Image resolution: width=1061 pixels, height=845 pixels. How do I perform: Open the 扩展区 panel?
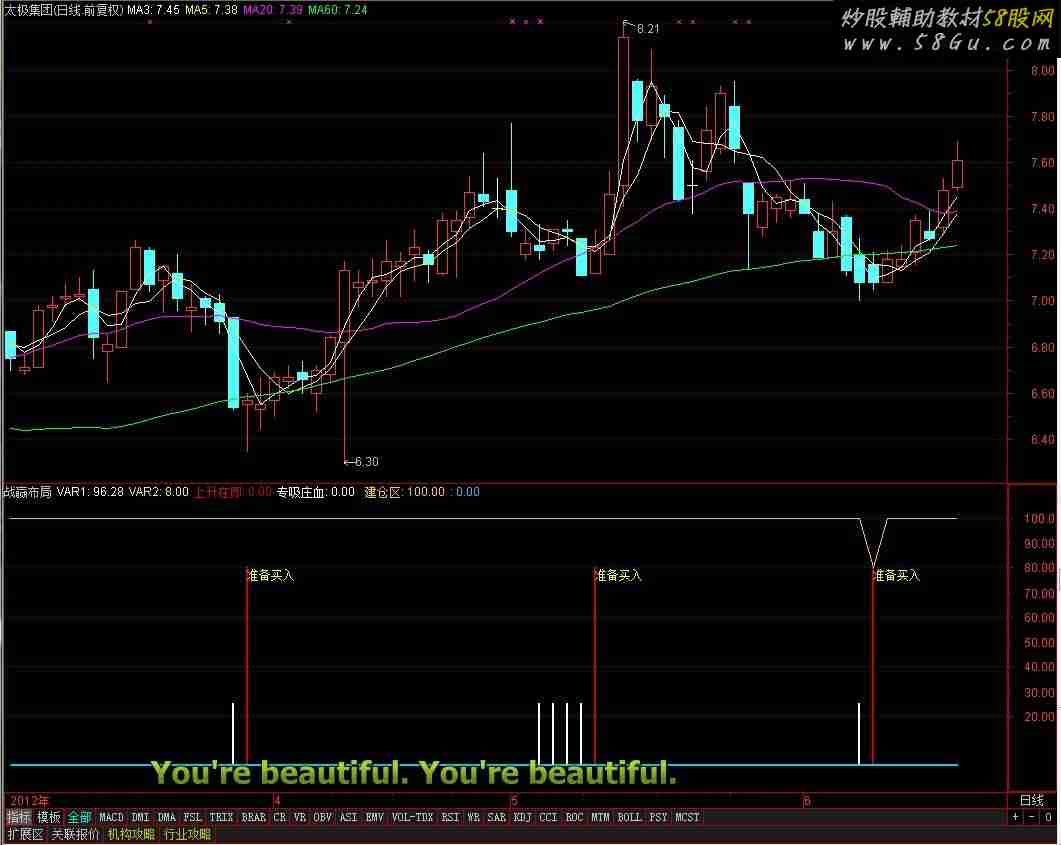(26, 834)
